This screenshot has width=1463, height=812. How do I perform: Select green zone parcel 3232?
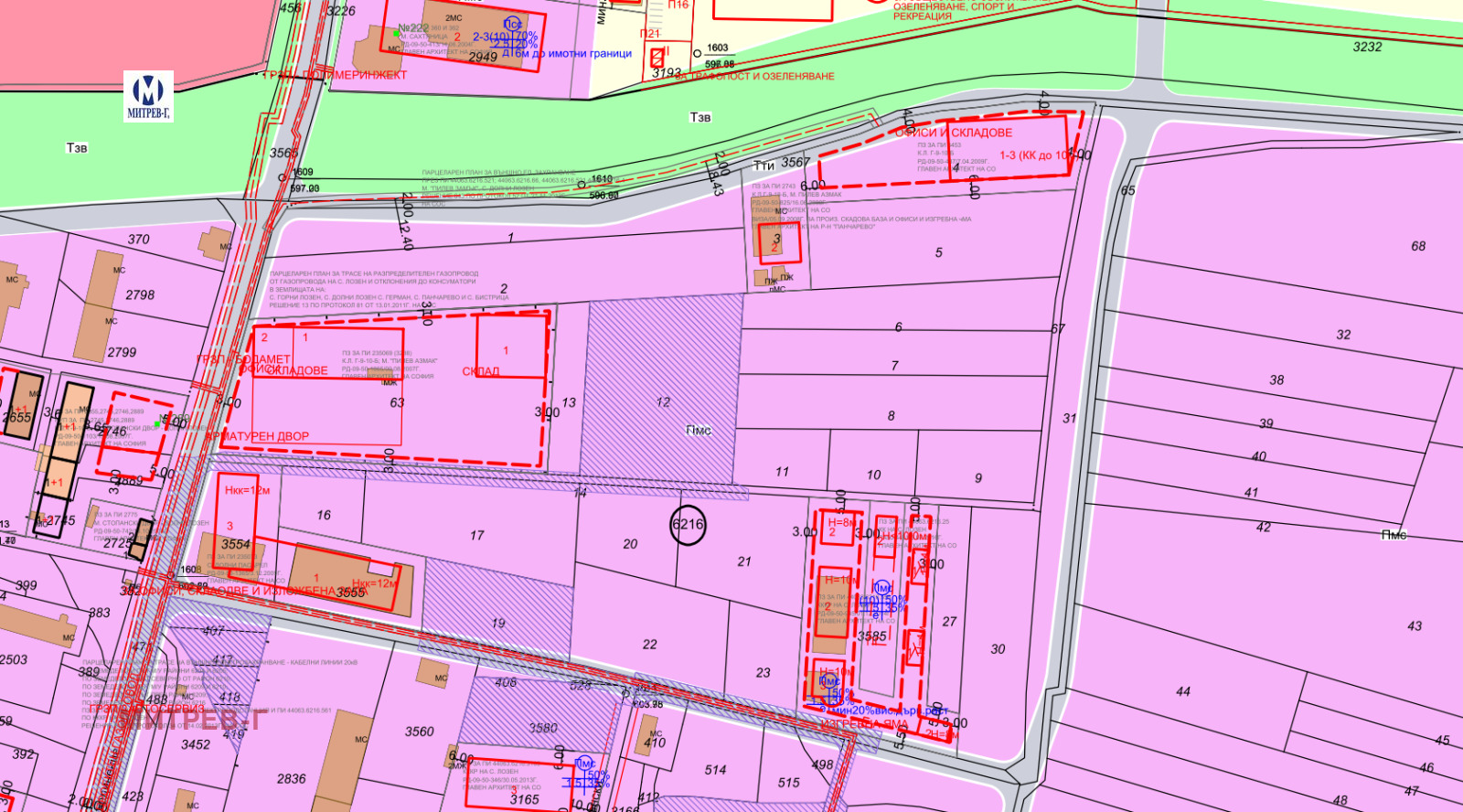(1367, 47)
